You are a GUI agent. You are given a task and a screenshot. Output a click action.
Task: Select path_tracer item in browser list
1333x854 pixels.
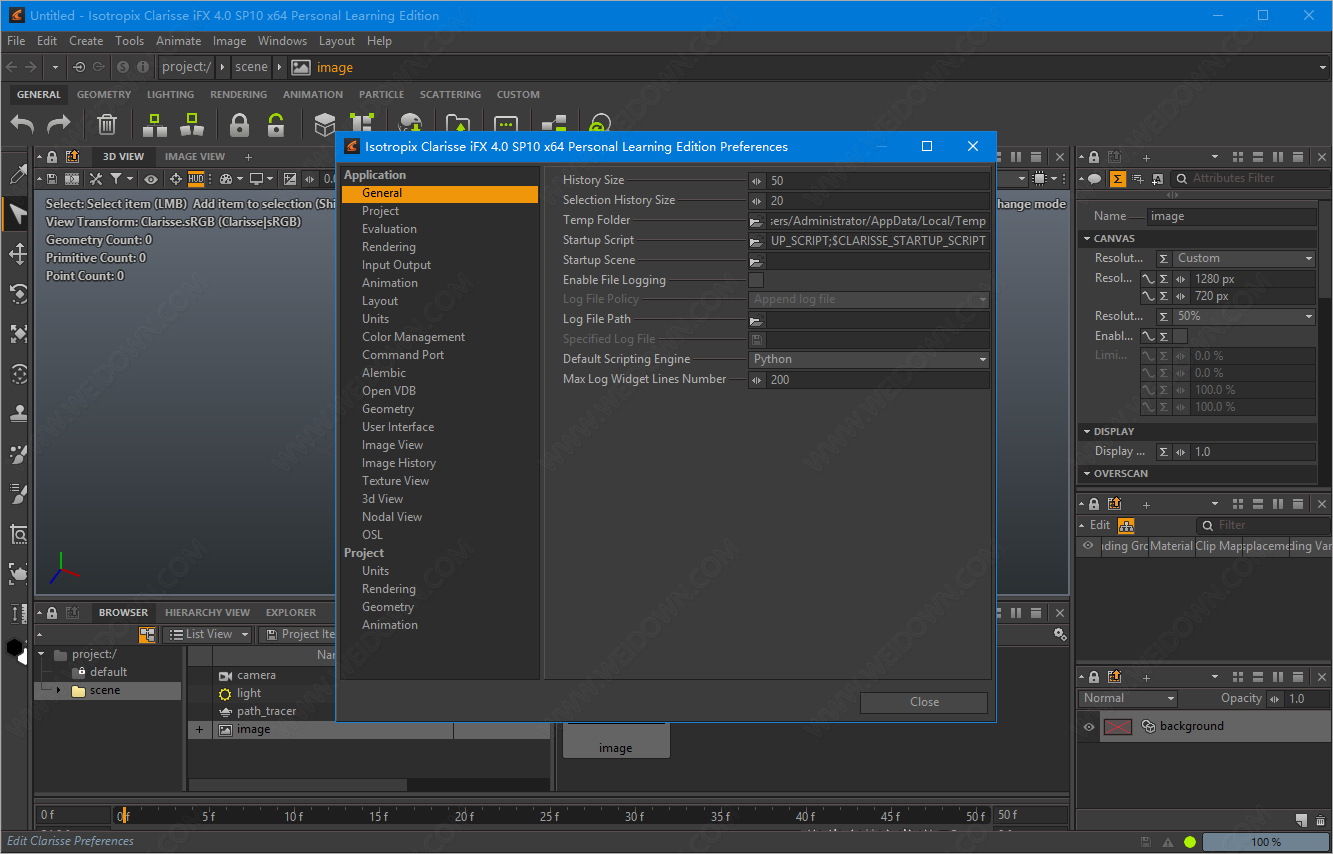click(266, 712)
